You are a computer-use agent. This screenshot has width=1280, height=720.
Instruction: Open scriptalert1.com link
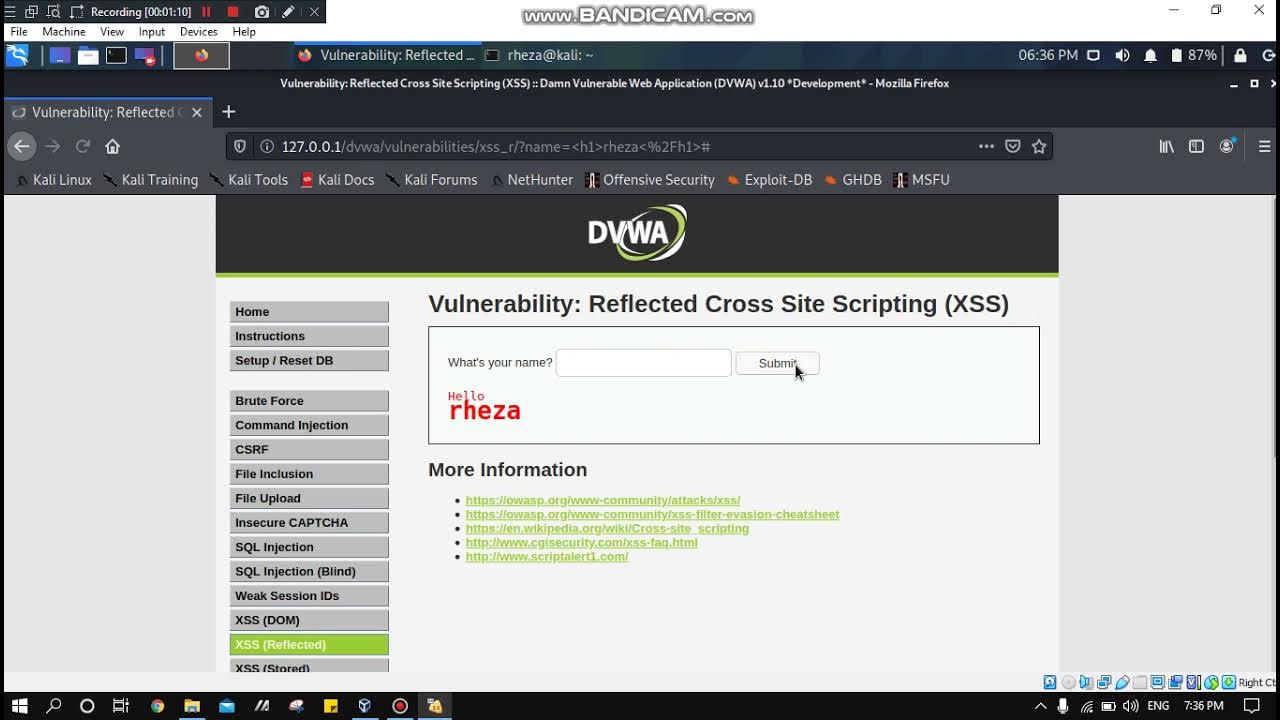pos(547,556)
